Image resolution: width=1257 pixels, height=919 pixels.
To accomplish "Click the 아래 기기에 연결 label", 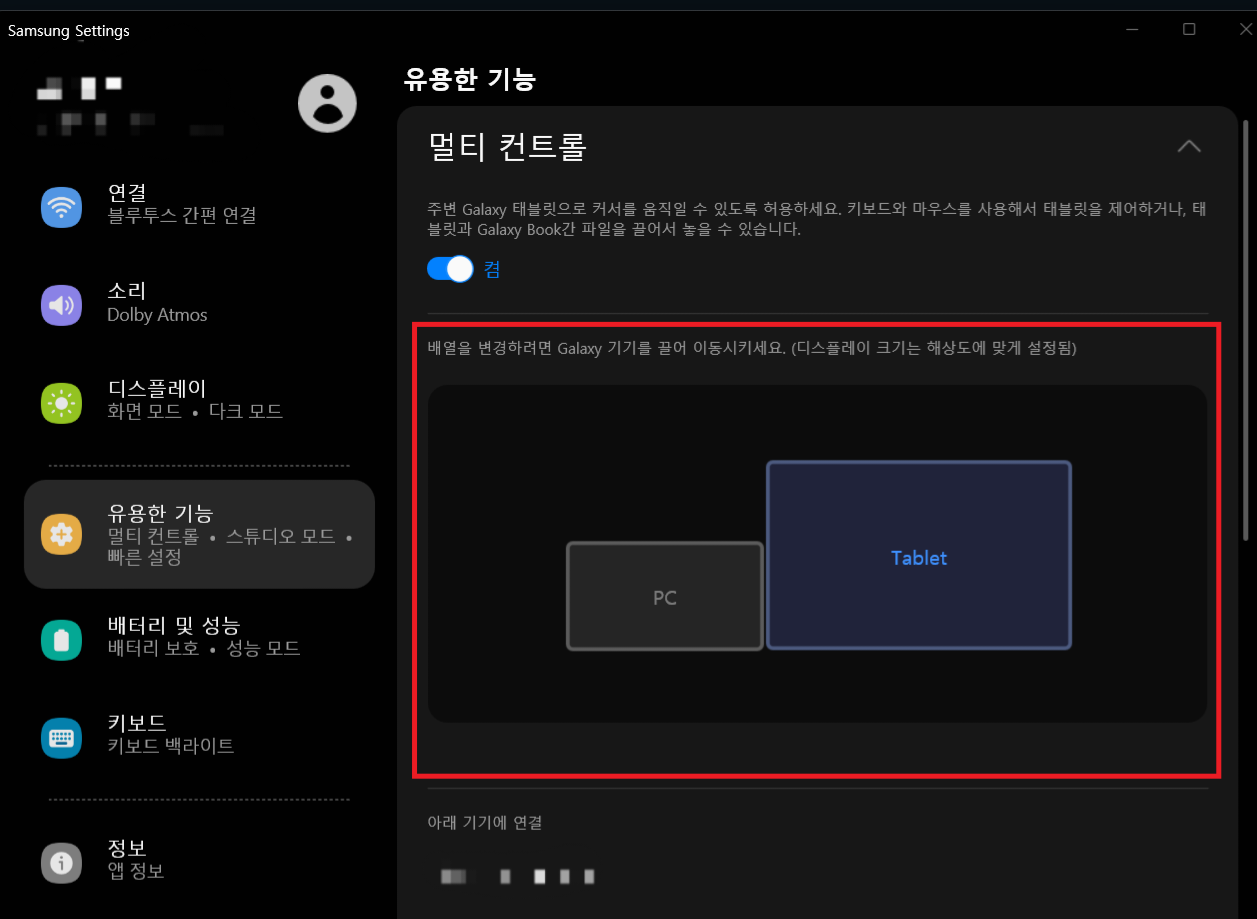I will 485,823.
